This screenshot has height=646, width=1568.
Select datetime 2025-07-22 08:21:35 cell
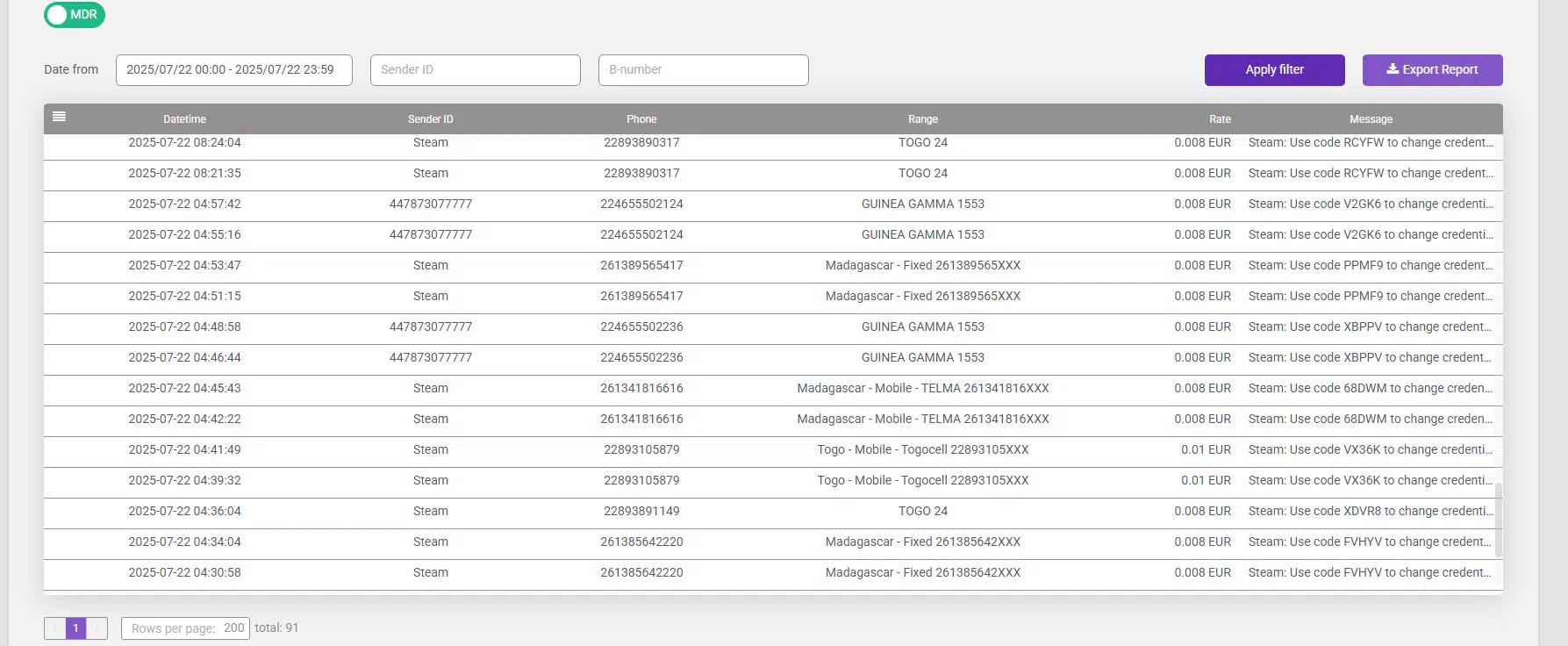pyautogui.click(x=184, y=173)
